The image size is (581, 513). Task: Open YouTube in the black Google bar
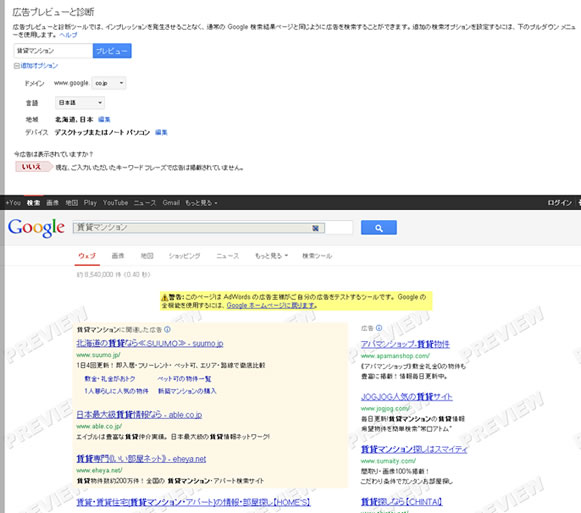tap(116, 203)
